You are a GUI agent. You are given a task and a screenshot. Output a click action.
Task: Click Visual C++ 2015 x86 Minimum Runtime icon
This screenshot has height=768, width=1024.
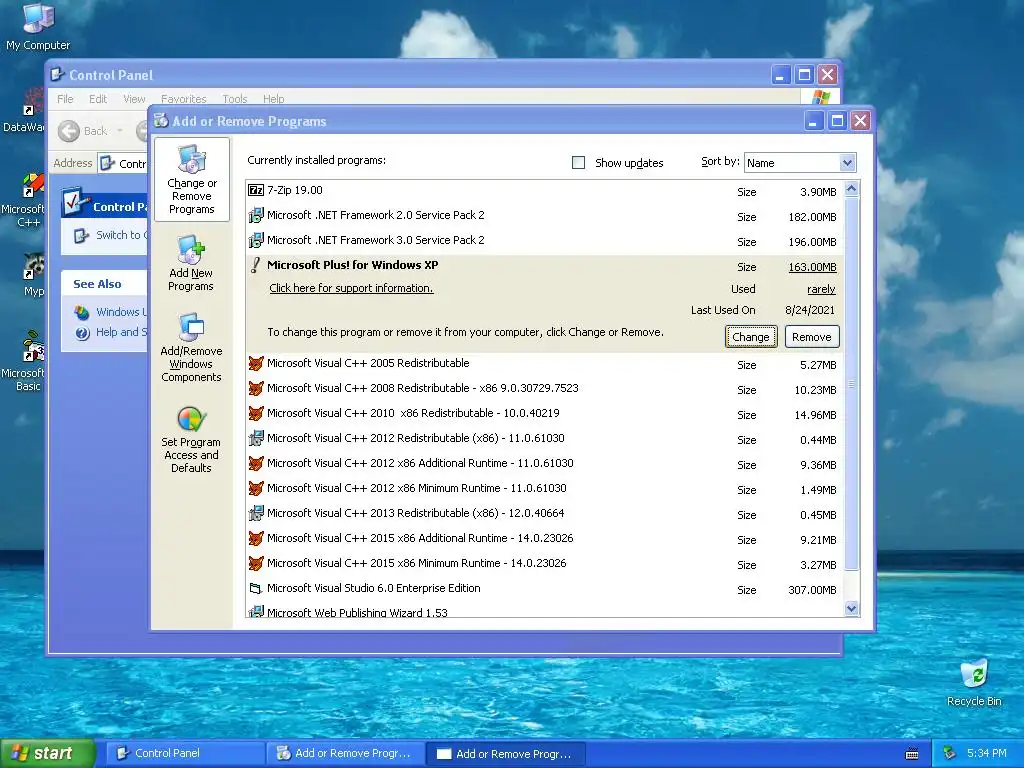256,564
